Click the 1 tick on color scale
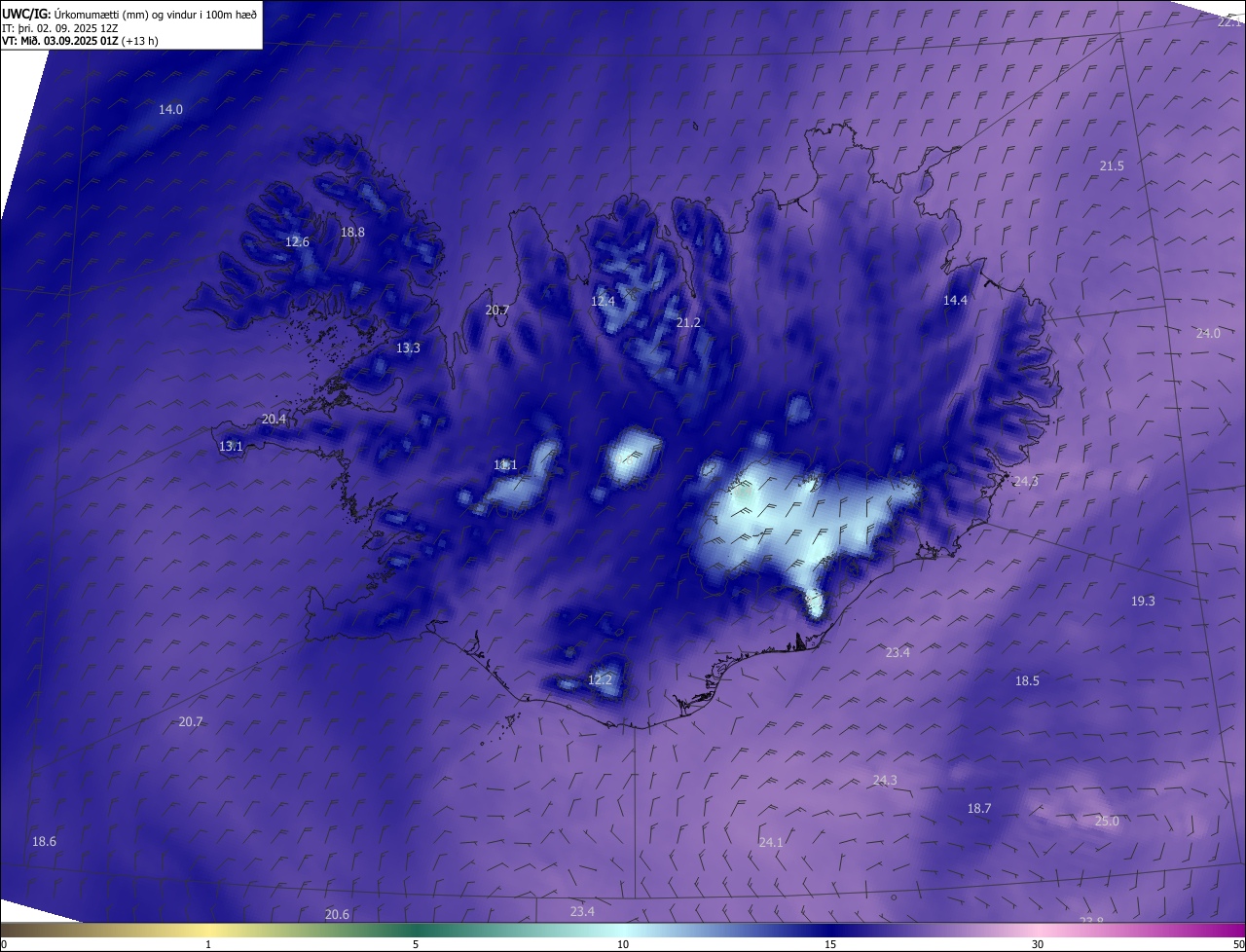This screenshot has width=1246, height=952. [x=208, y=945]
